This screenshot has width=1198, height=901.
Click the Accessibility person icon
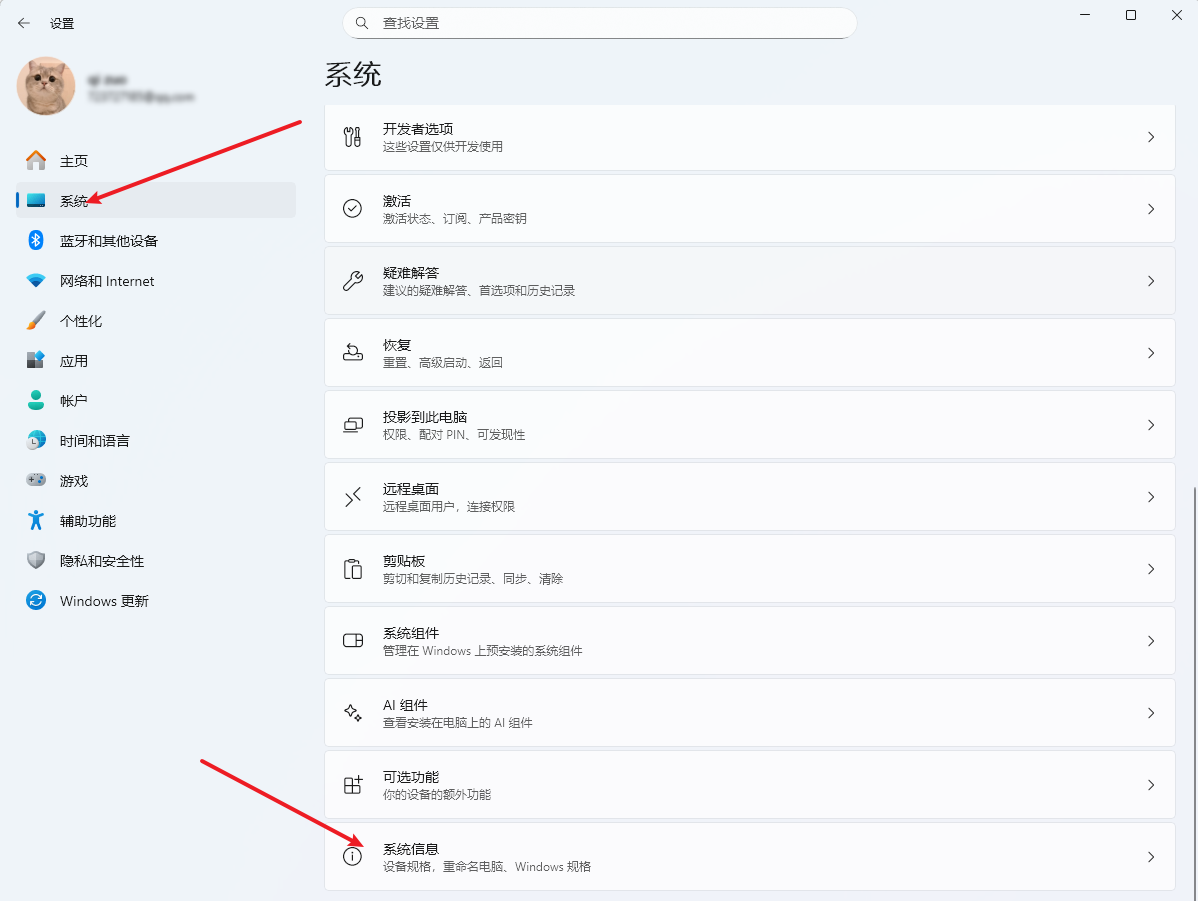[x=36, y=520]
